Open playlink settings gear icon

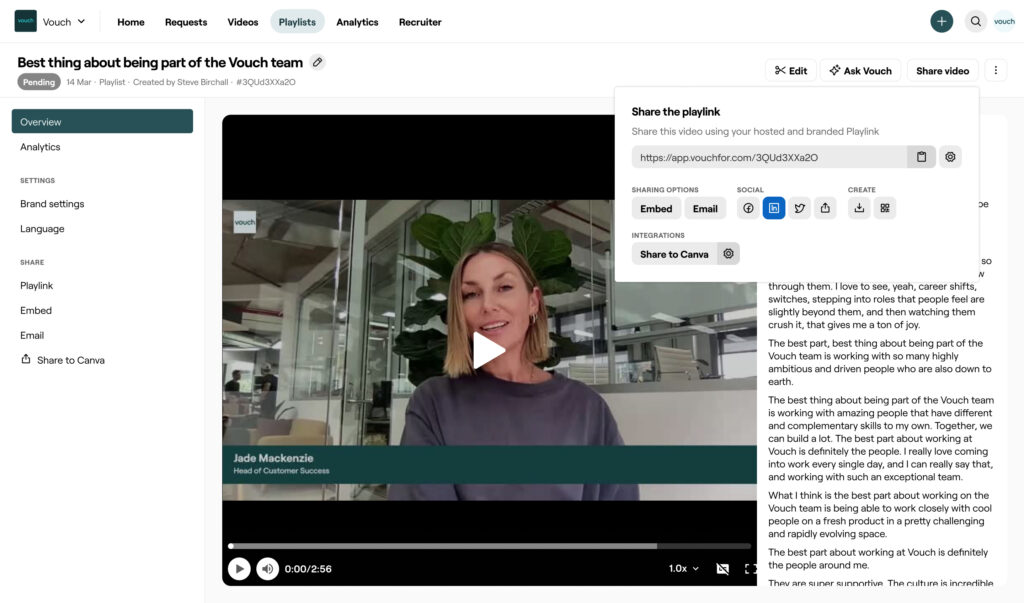(x=950, y=157)
